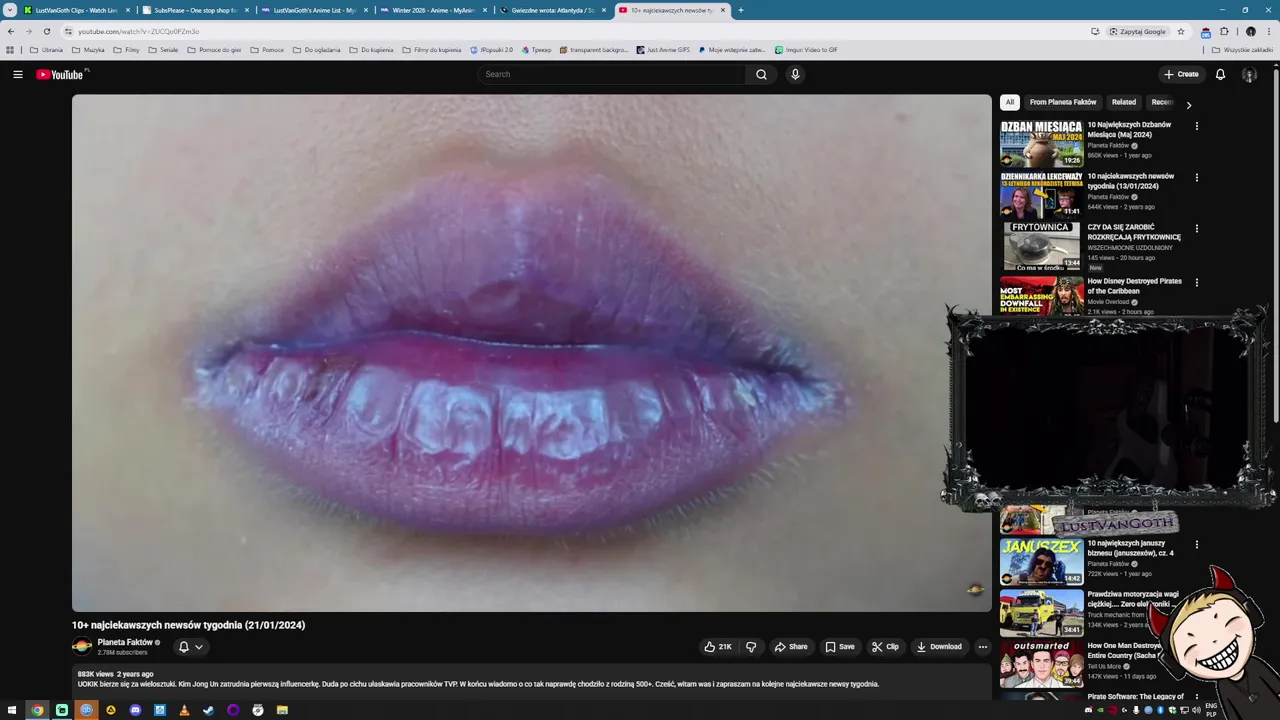Image resolution: width=1280 pixels, height=720 pixels.
Task: Open the Planeta Faktów channel name link
Action: coord(125,642)
